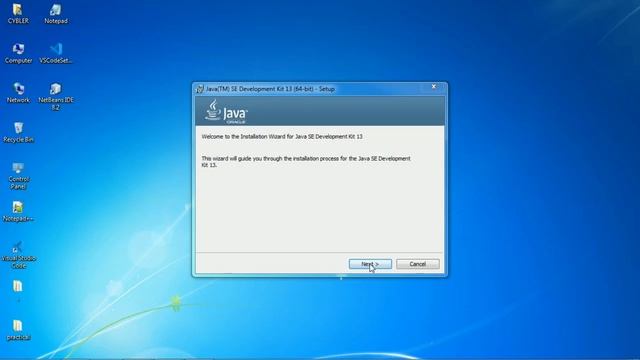The width and height of the screenshot is (640, 360).
Task: Select the Notepad++ desktop icon
Action: (x=18, y=211)
